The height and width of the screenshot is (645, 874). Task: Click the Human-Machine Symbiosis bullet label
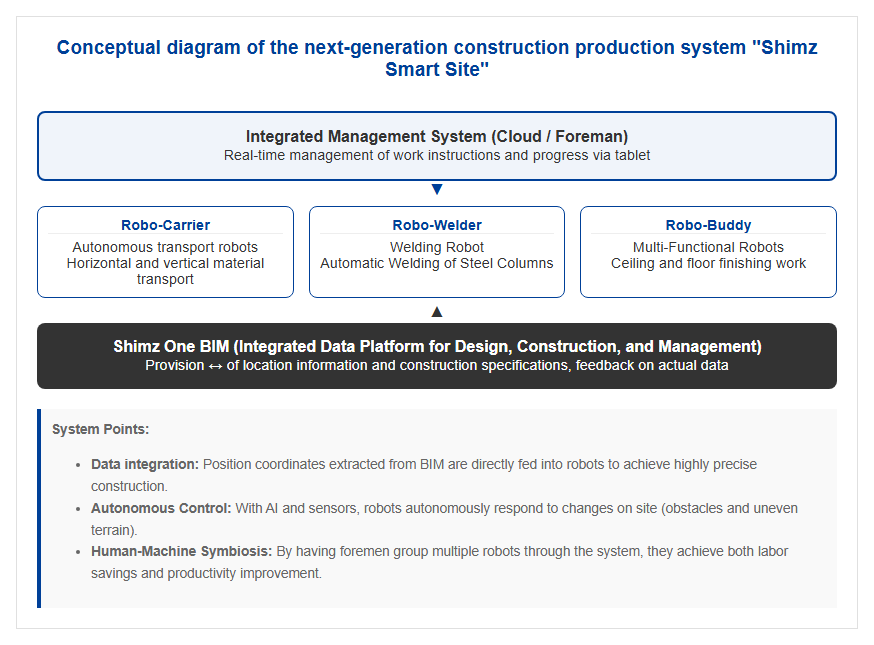coord(182,551)
